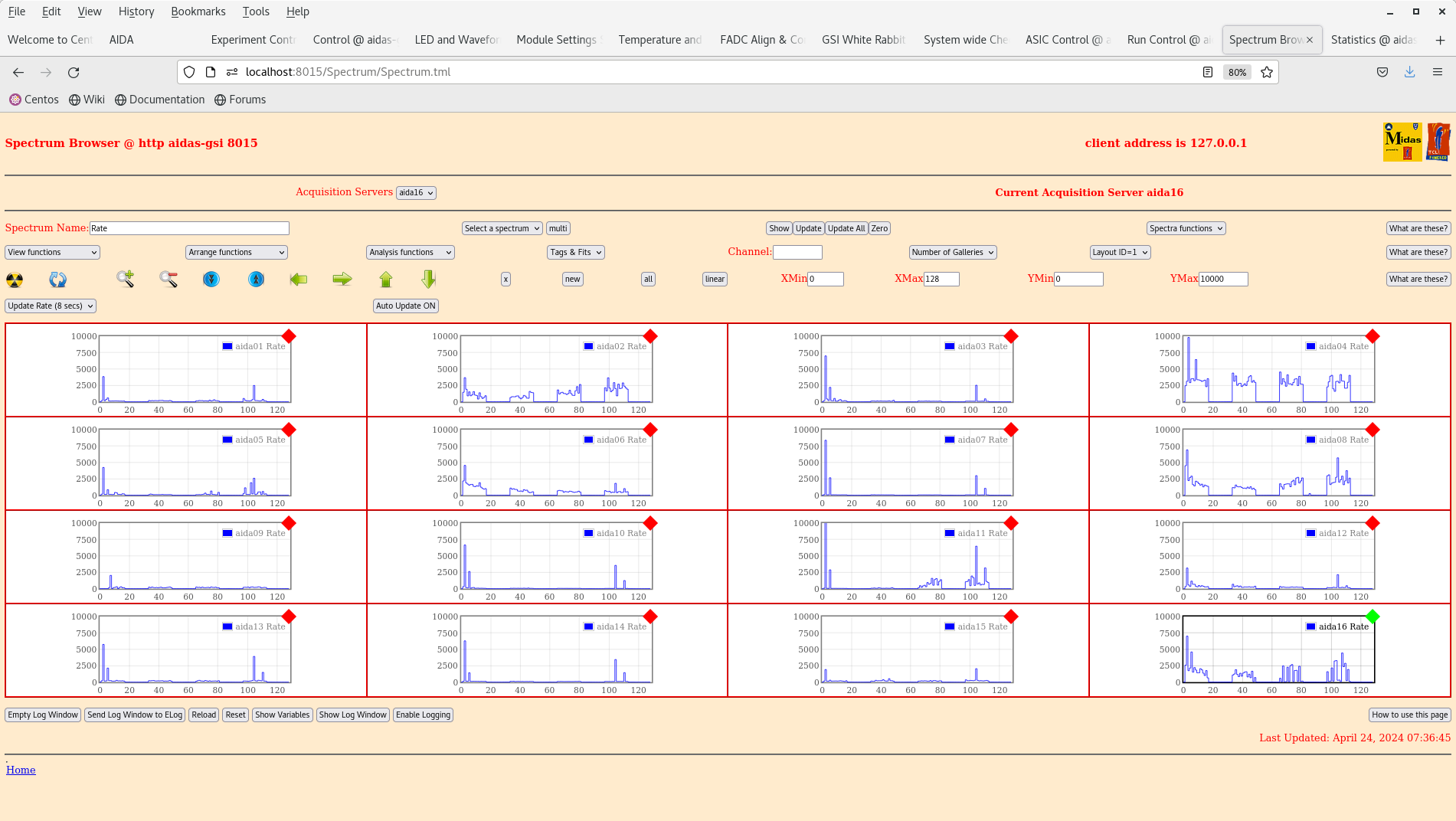Open the Bookmarks menu
The height and width of the screenshot is (821, 1456).
coord(198,11)
